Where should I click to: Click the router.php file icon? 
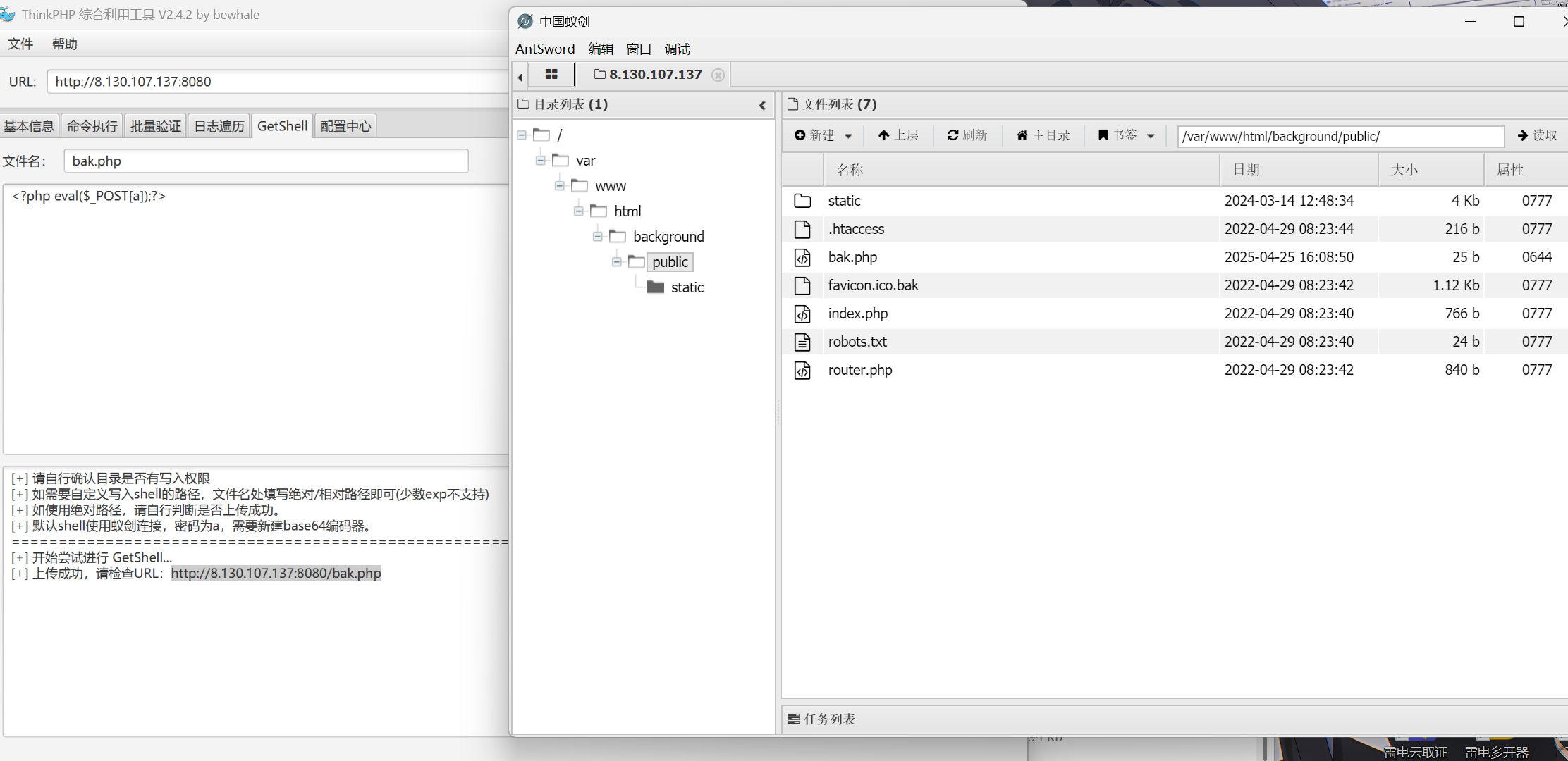(x=802, y=370)
